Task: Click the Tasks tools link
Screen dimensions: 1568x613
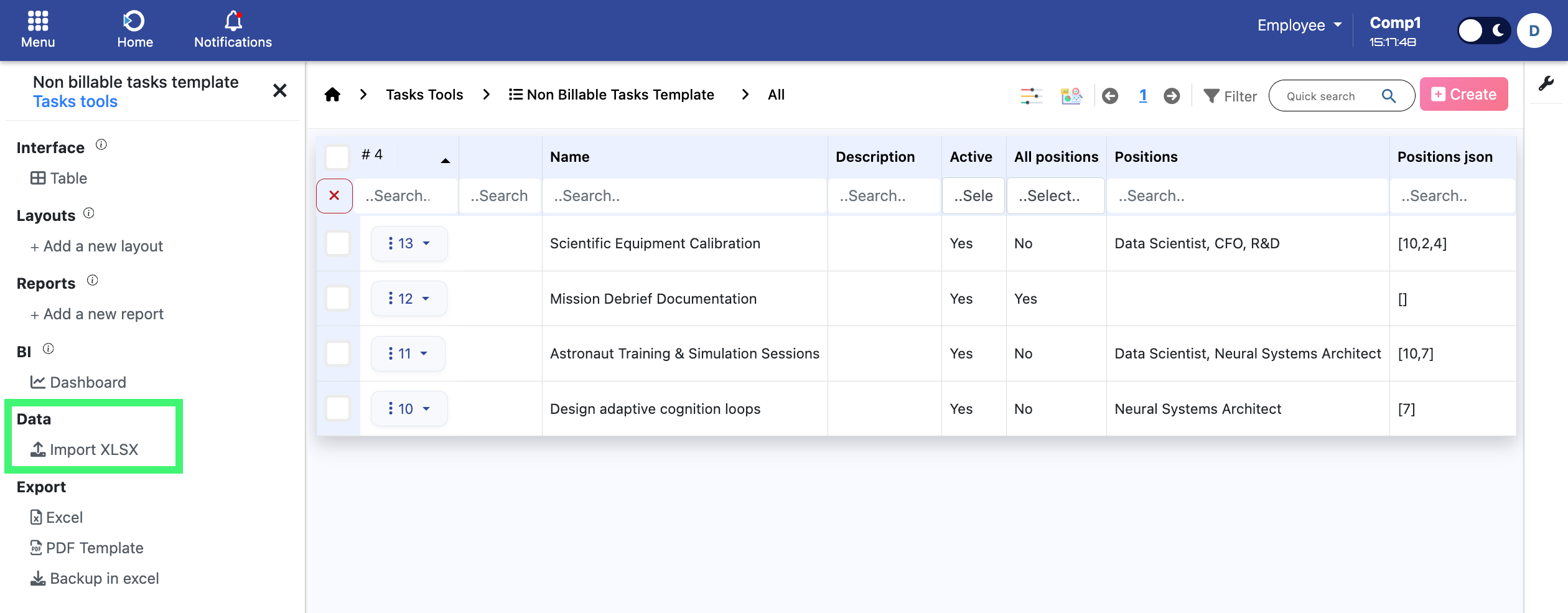Action: 75,101
